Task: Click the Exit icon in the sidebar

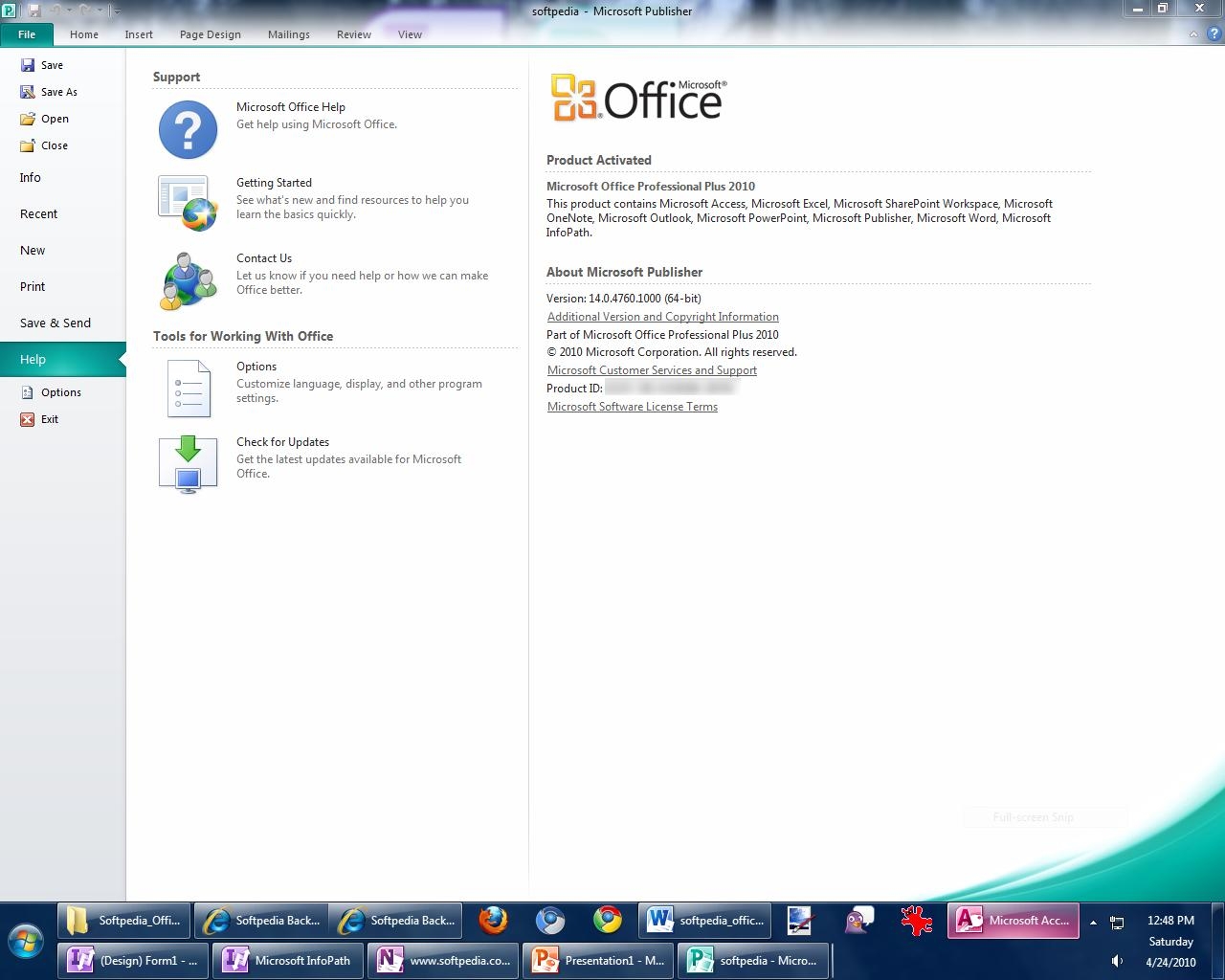Action: (x=28, y=419)
